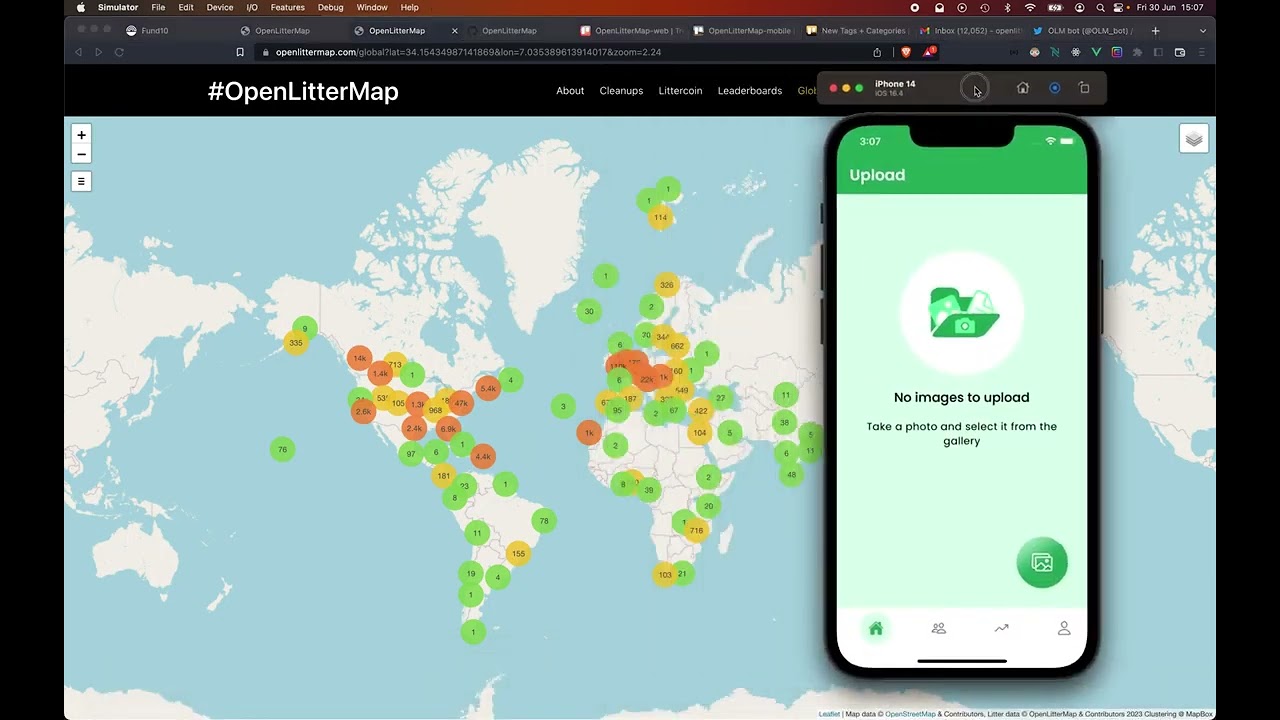Open the Edit menu
Viewport: 1280px width, 720px height.
pos(186,7)
